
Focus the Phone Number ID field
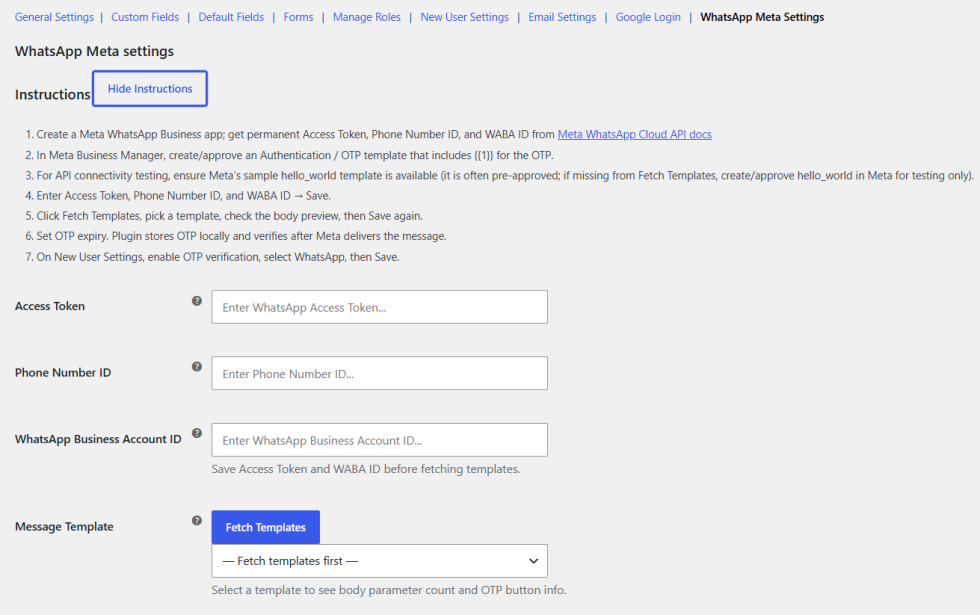(x=379, y=373)
